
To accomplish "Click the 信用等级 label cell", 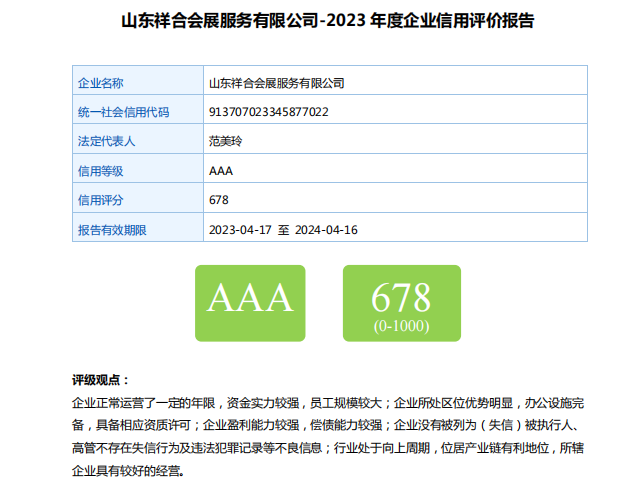I will [138, 168].
